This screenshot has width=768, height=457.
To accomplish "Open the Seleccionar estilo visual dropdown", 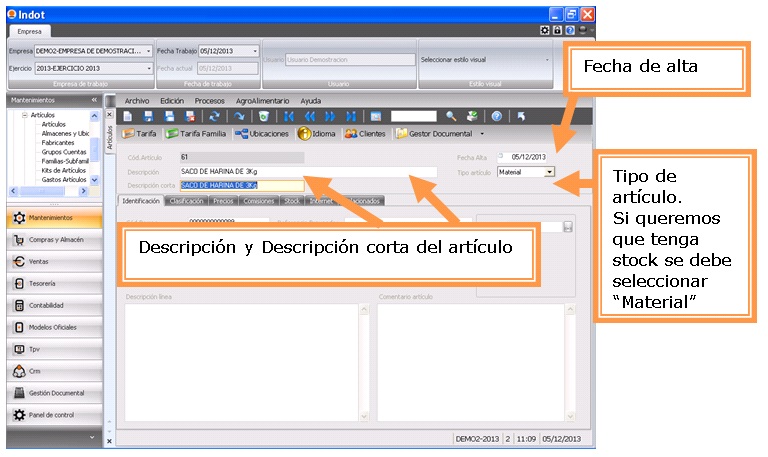I will [547, 59].
